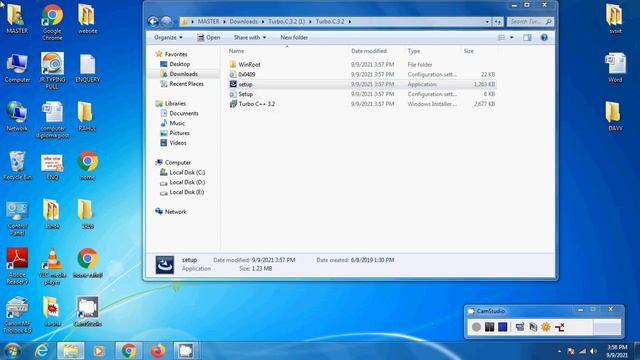The height and width of the screenshot is (360, 640).
Task: Select VLC media player desktop icon
Action: pos(52,266)
